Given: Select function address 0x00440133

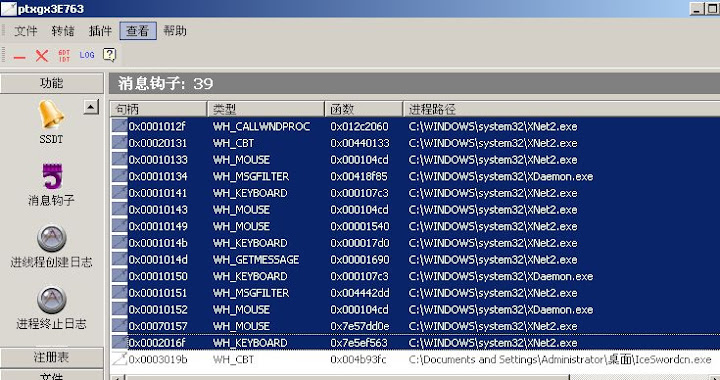Looking at the screenshot, I should pos(360,143).
